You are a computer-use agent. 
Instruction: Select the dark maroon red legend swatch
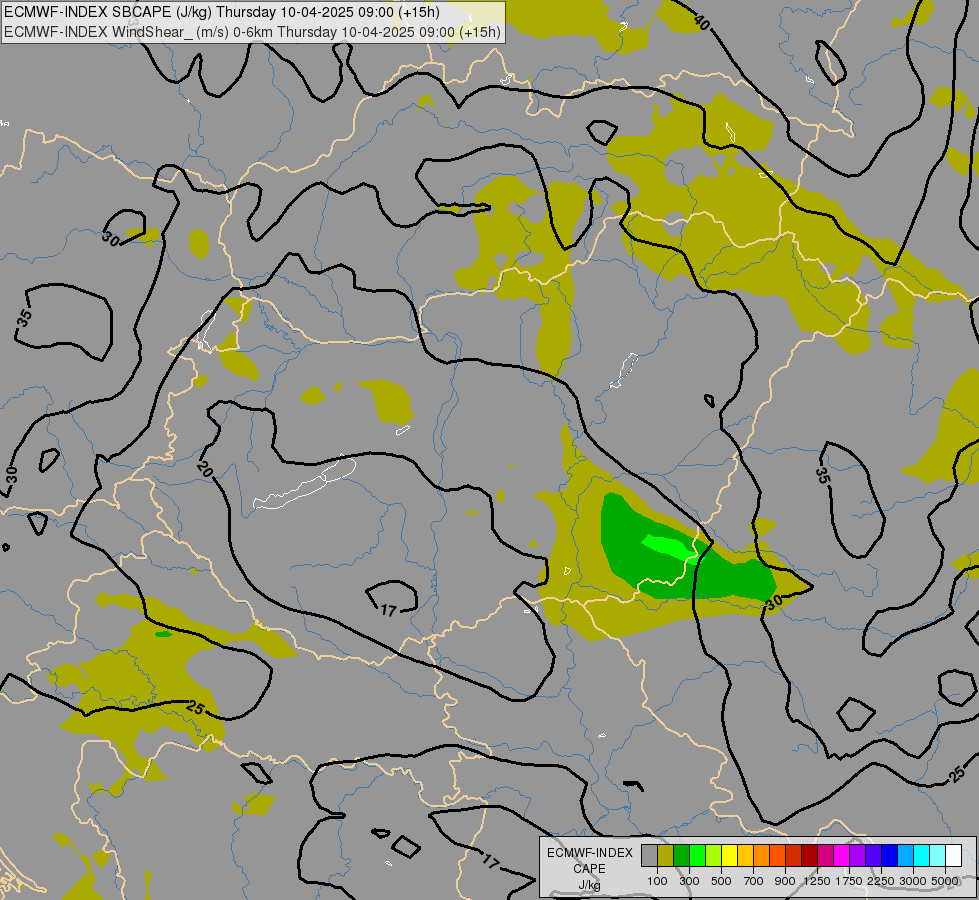click(809, 855)
